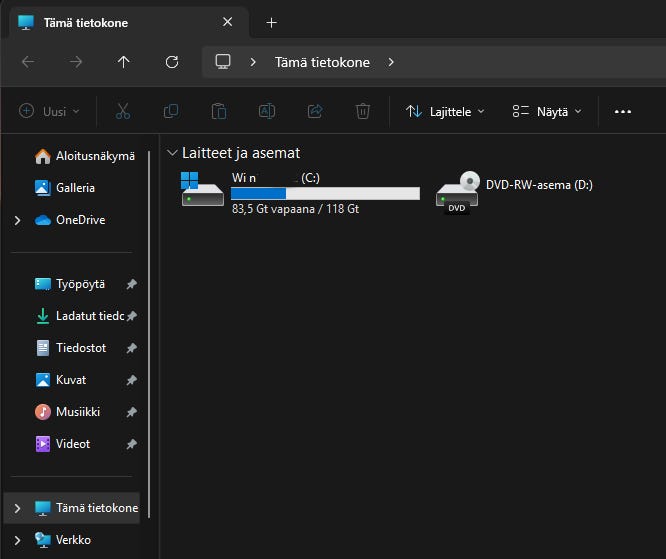Click the Cut scissors icon
The width and height of the screenshot is (666, 559).
tap(123, 111)
